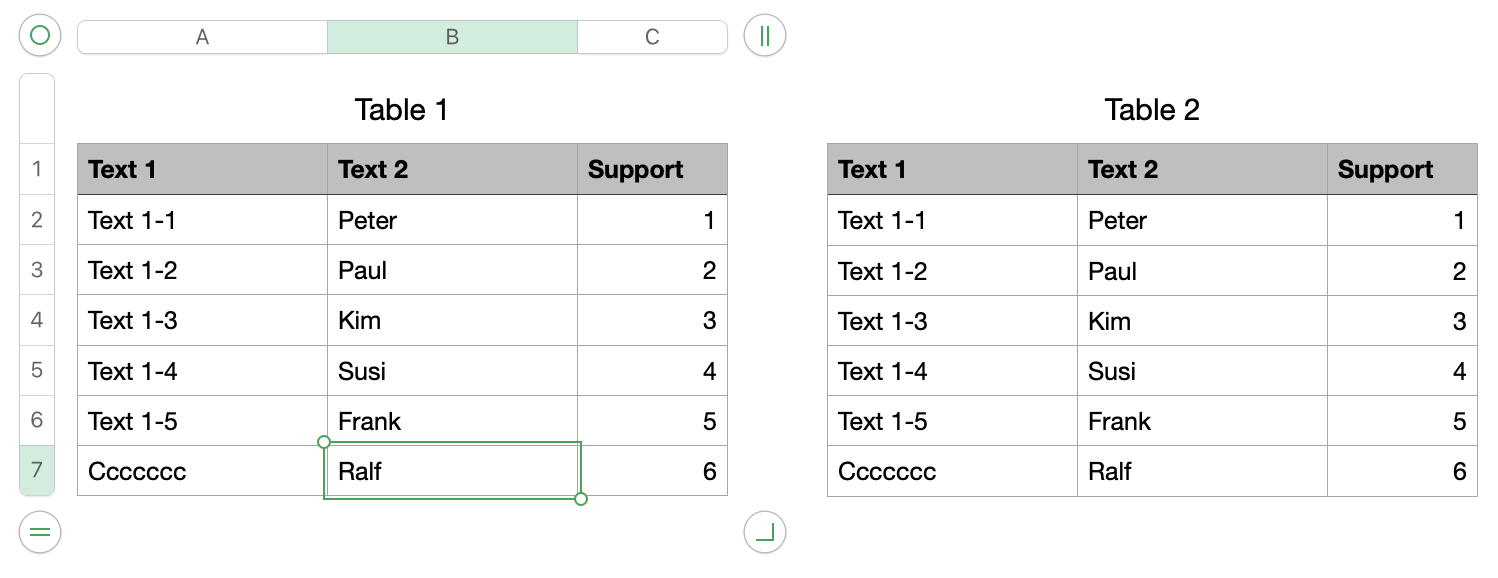Select row 4 header
The height and width of the screenshot is (578, 1498).
pos(37,320)
